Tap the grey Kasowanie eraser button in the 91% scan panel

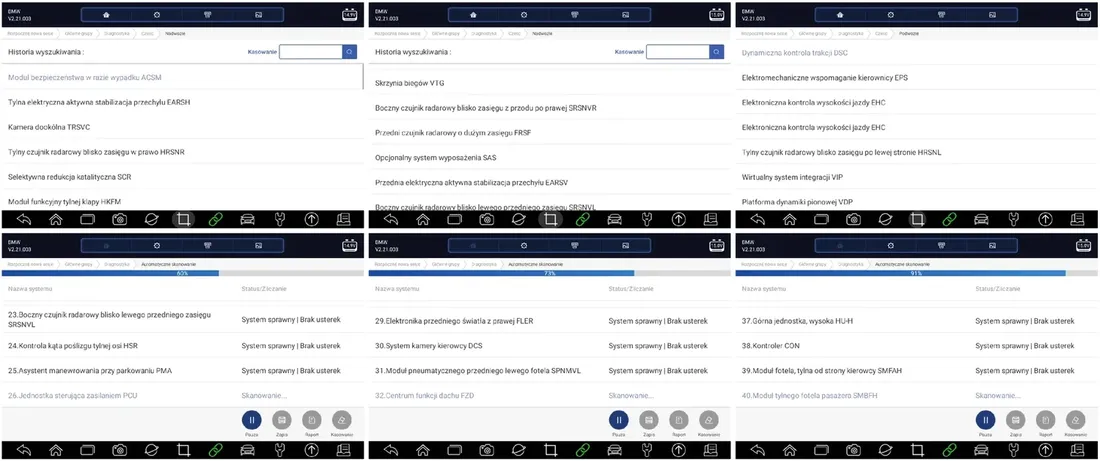pos(1075,420)
